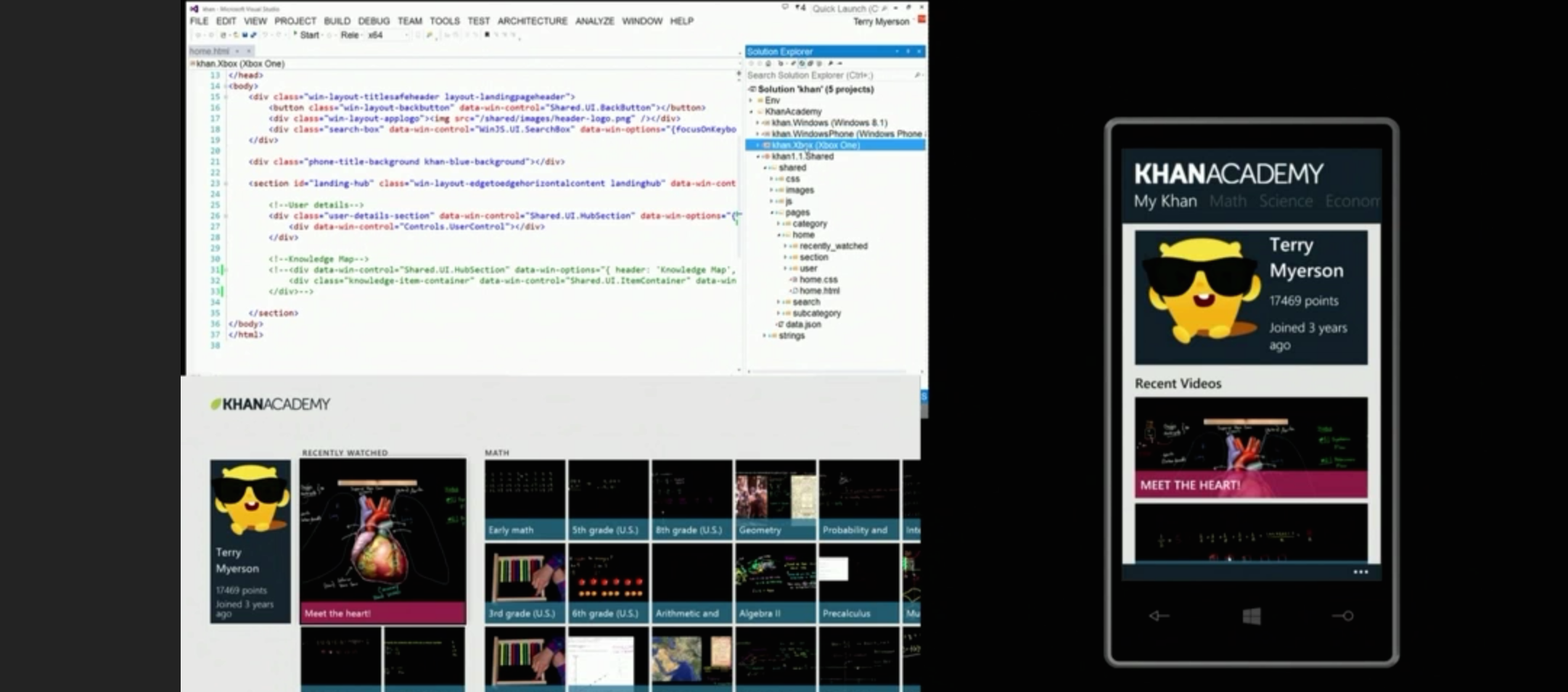Image resolution: width=1568 pixels, height=692 pixels.
Task: Pin the Solution Explorer panel
Action: pyautogui.click(x=908, y=52)
